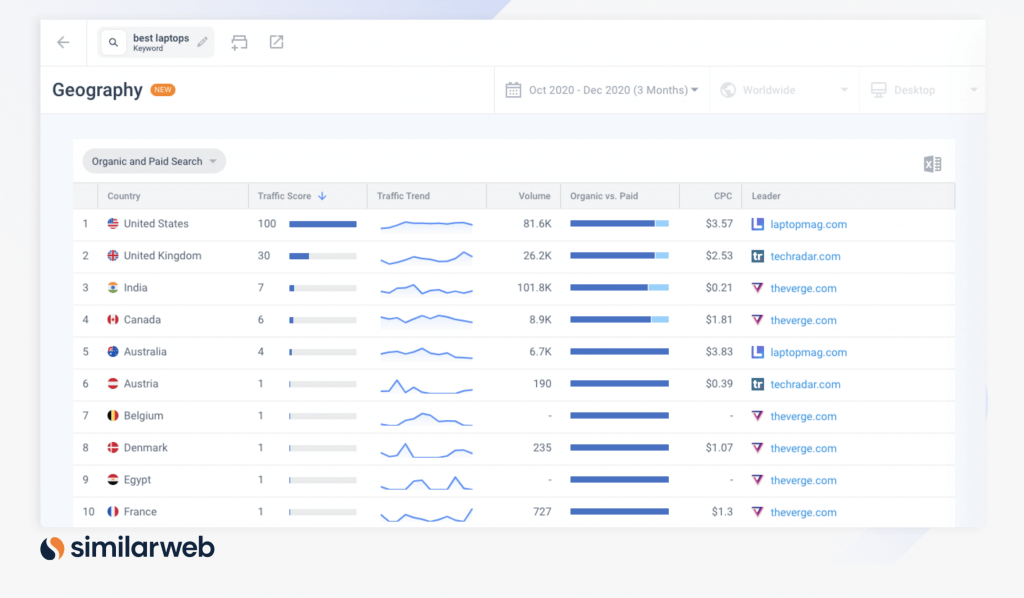This screenshot has width=1024, height=598.
Task: Click the Australia flag icon
Action: 113,351
